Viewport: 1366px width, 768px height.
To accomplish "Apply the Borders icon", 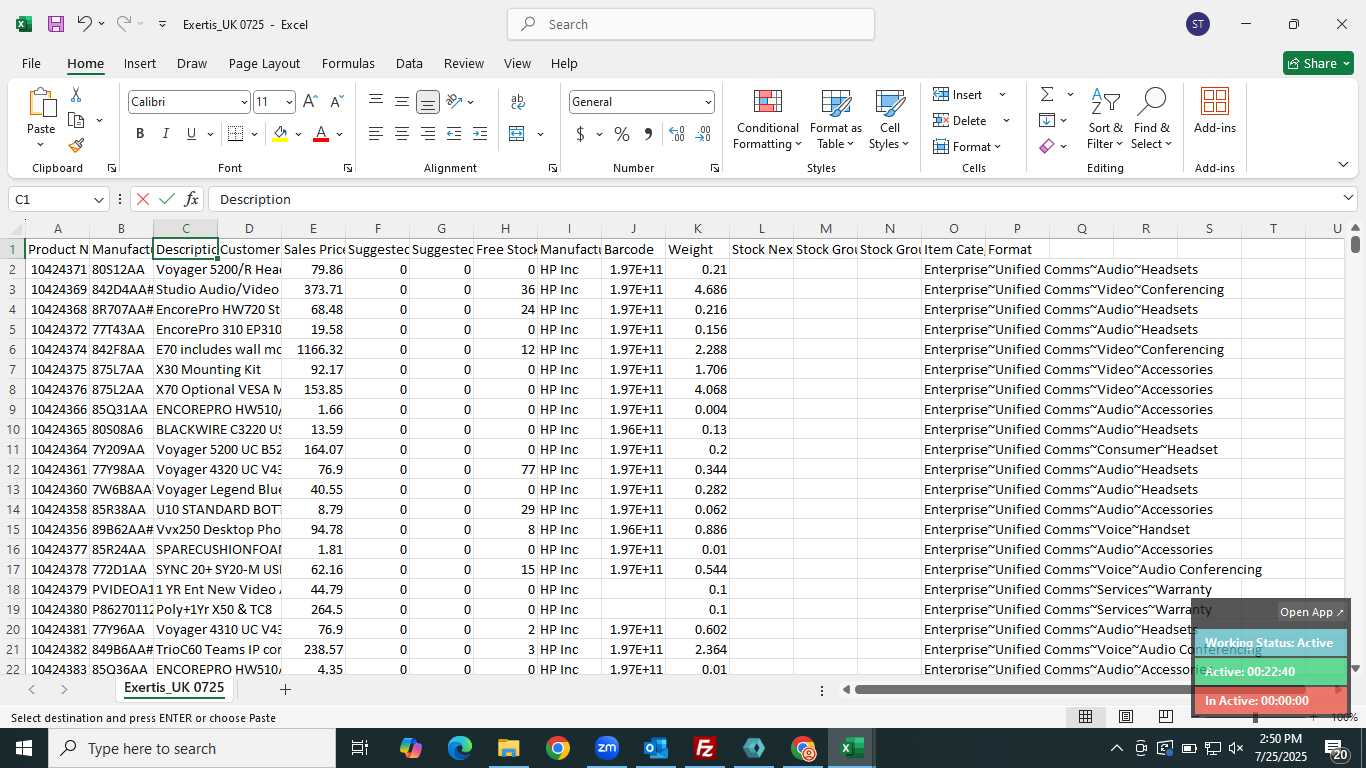I will (x=236, y=134).
